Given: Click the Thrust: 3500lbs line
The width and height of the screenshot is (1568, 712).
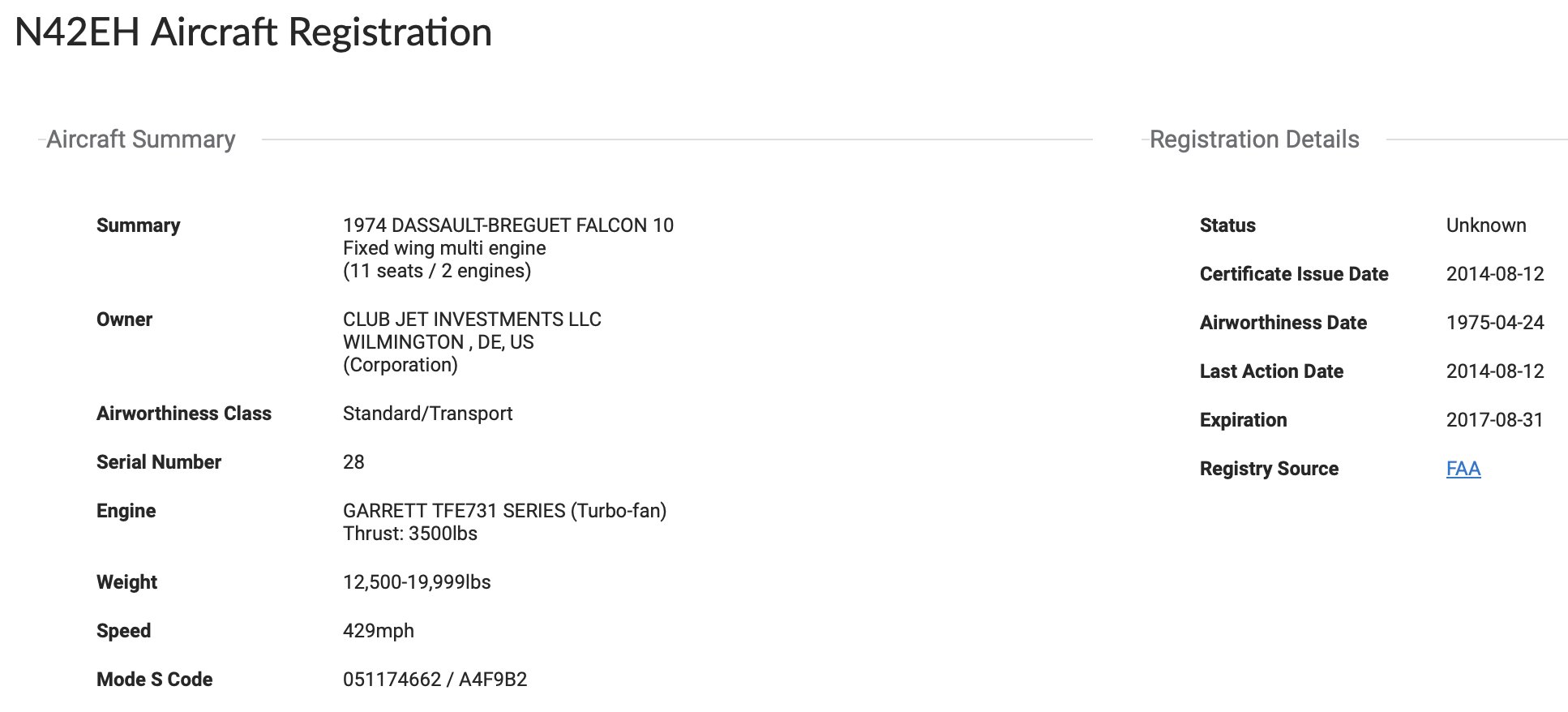Looking at the screenshot, I should 409,534.
